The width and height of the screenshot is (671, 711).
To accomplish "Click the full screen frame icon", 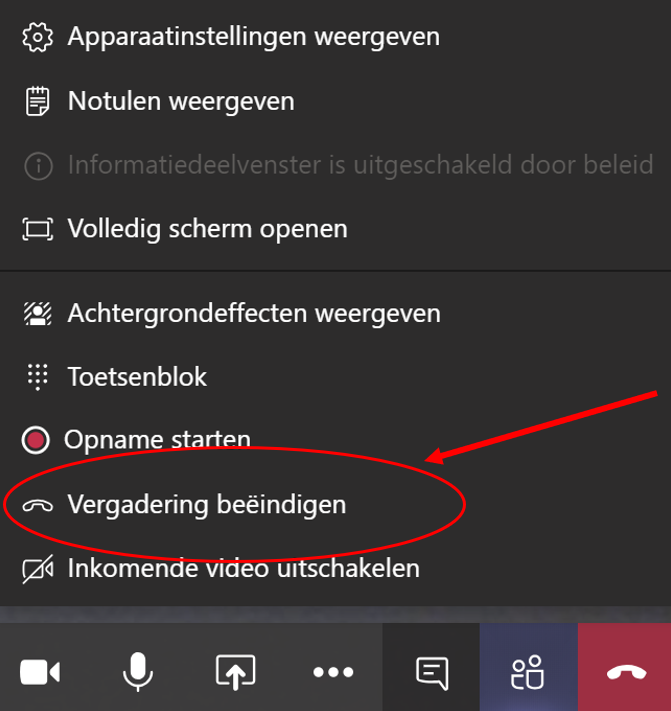I will coord(38,229).
